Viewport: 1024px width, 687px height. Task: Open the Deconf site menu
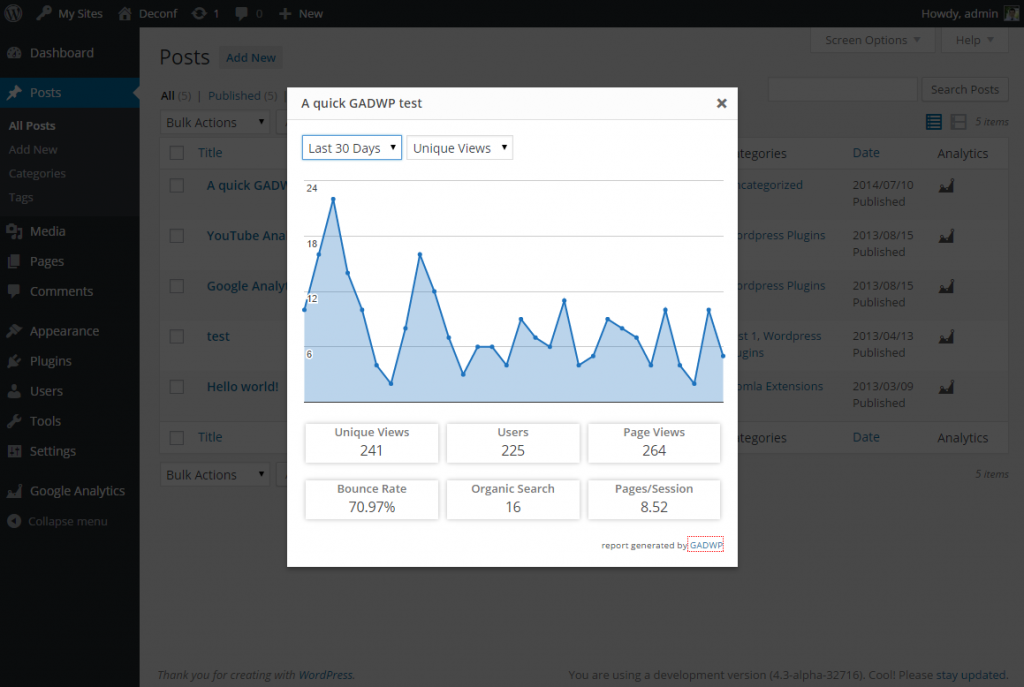click(x=148, y=13)
